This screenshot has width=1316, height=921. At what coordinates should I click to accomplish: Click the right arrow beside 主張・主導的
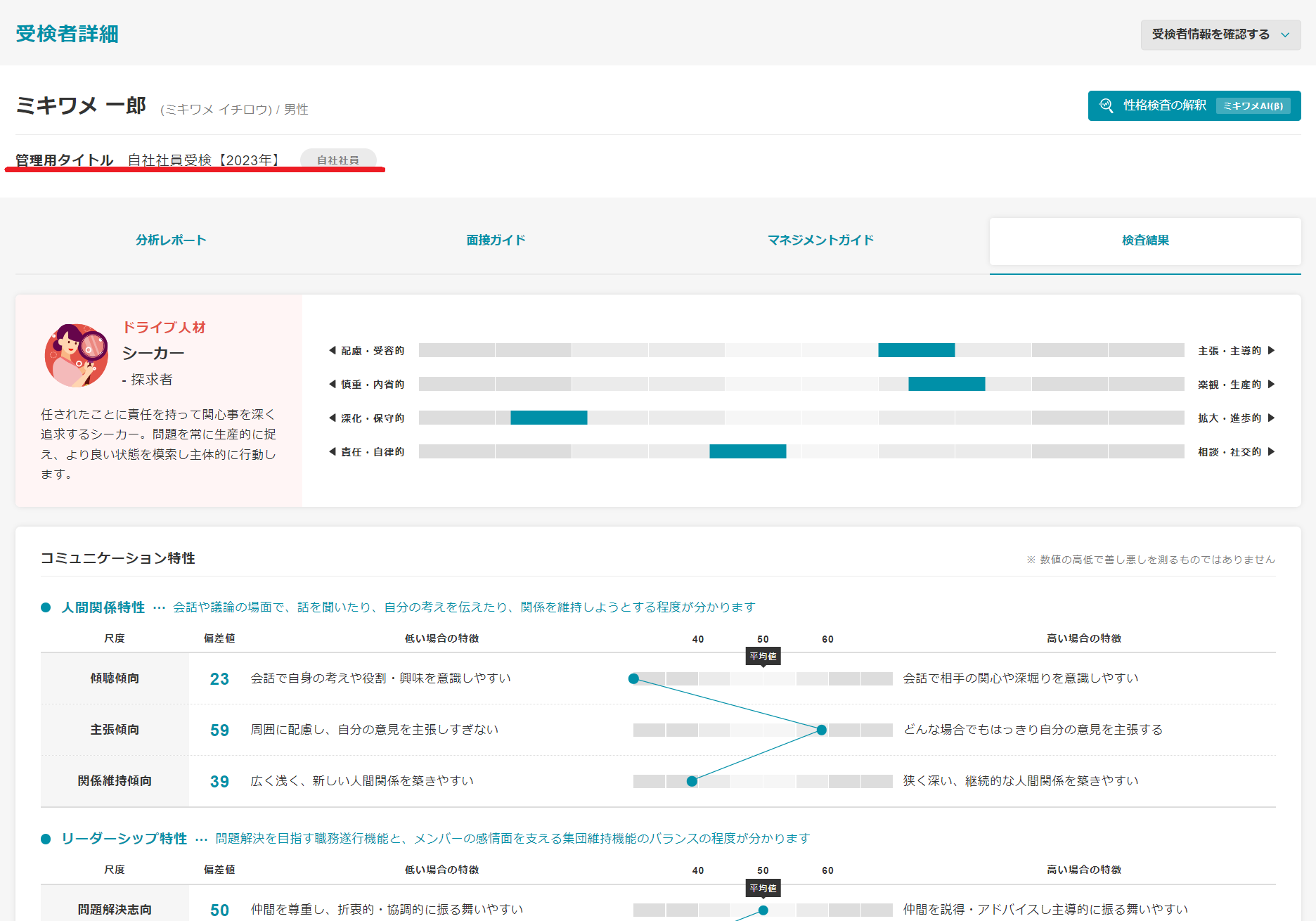tap(1271, 350)
